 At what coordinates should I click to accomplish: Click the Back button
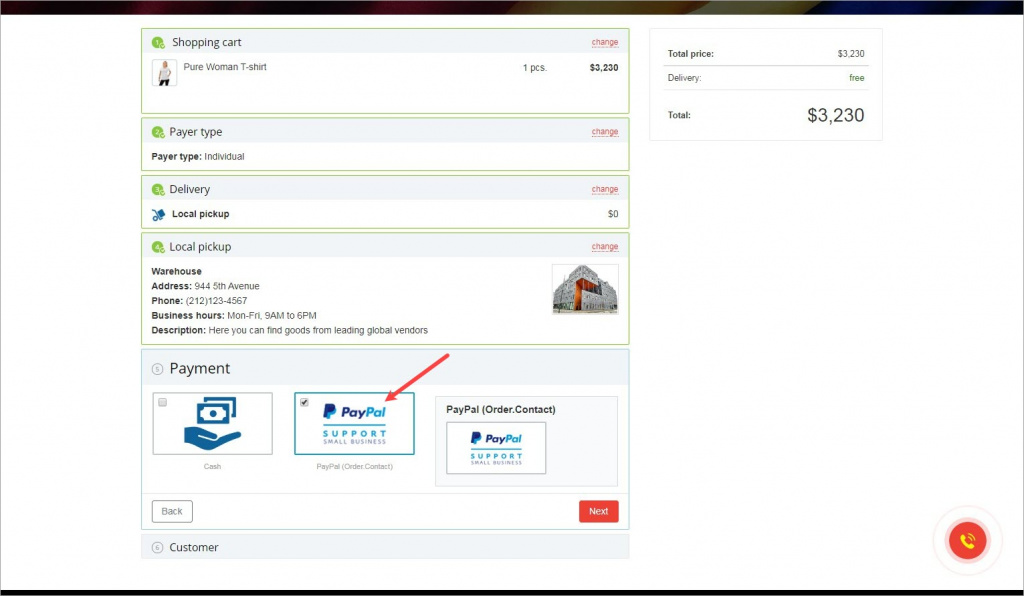(172, 511)
